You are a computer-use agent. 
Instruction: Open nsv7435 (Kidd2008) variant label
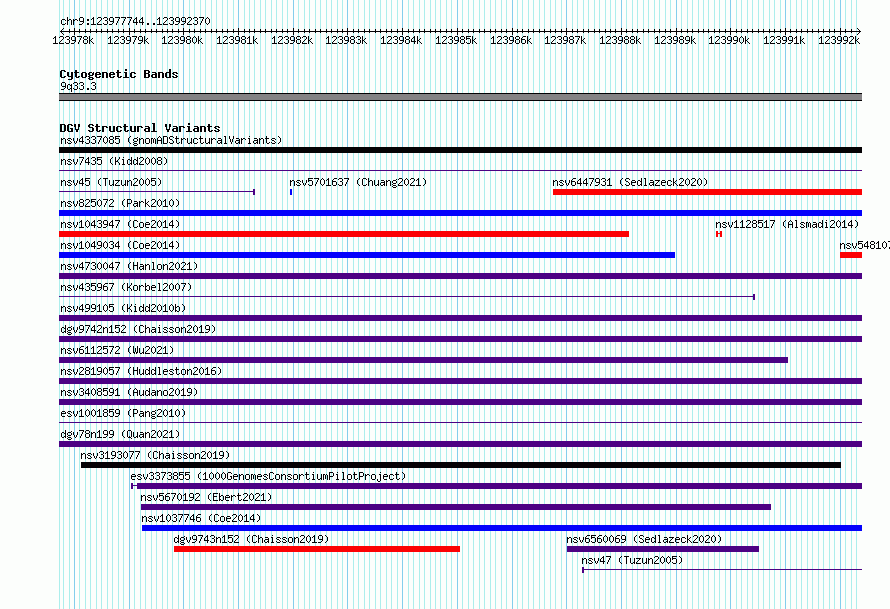click(x=114, y=161)
